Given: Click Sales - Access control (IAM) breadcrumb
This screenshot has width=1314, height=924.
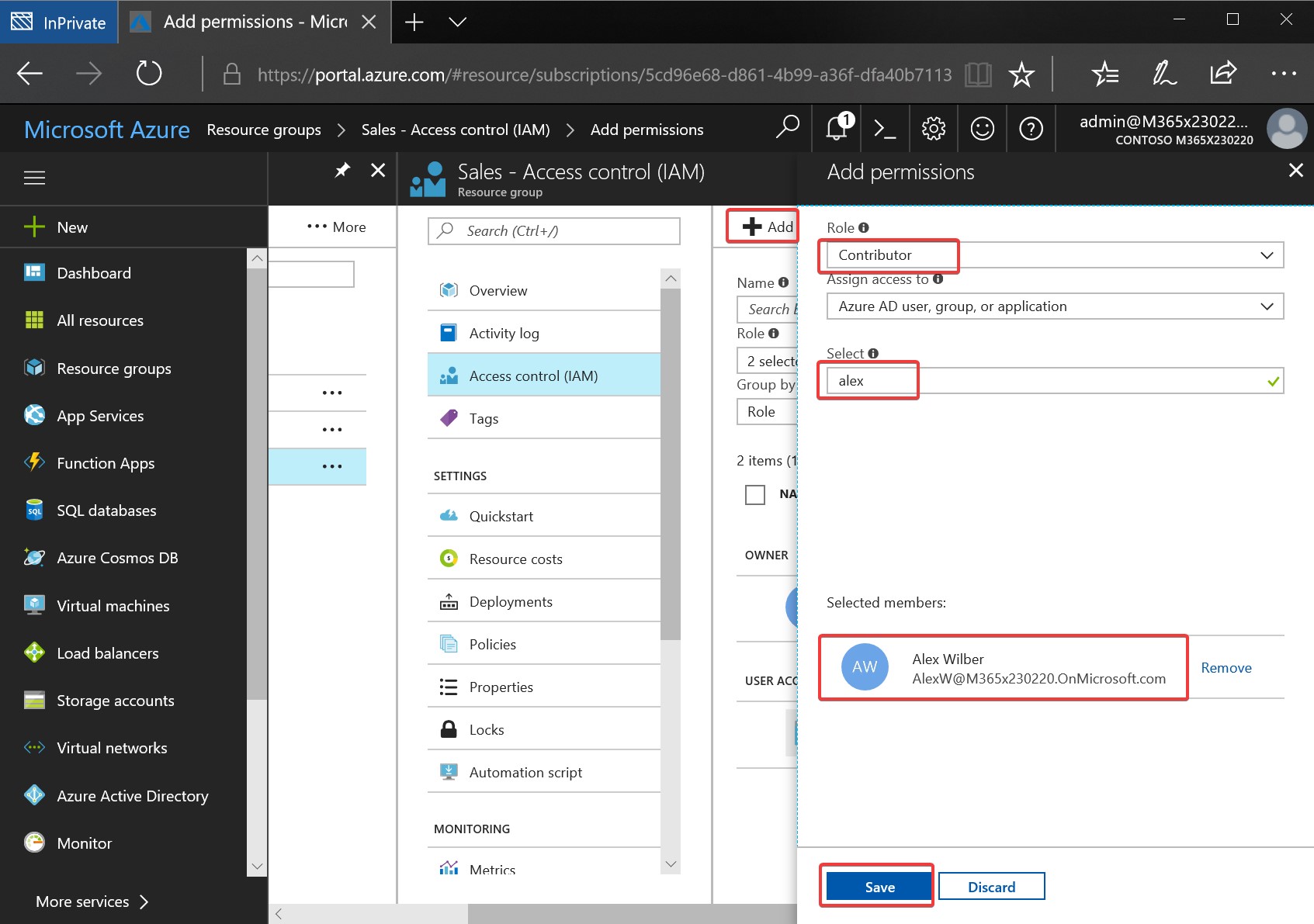Looking at the screenshot, I should (x=456, y=130).
